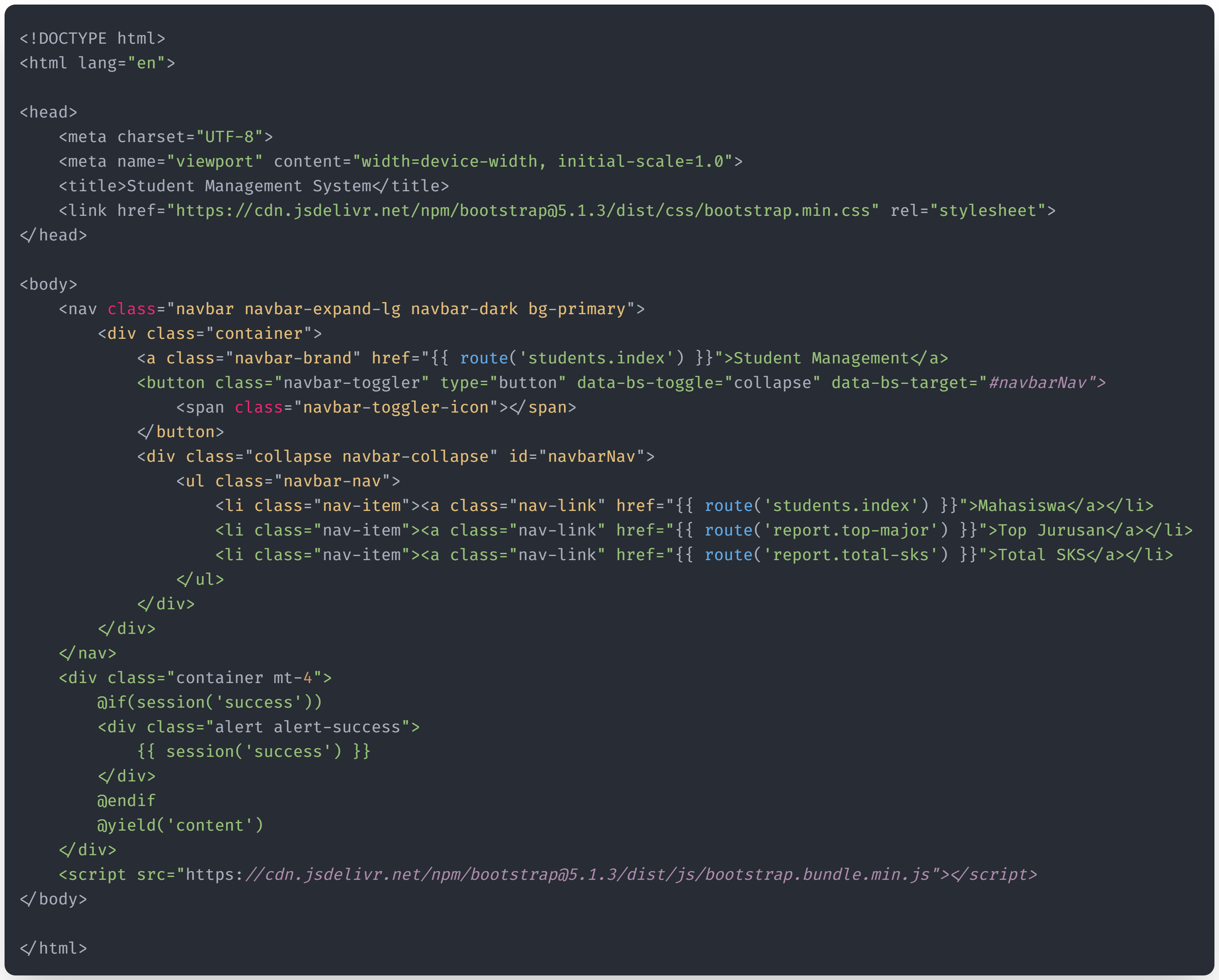Click the Mahasiswa link text
Image resolution: width=1219 pixels, height=980 pixels.
[1022, 505]
